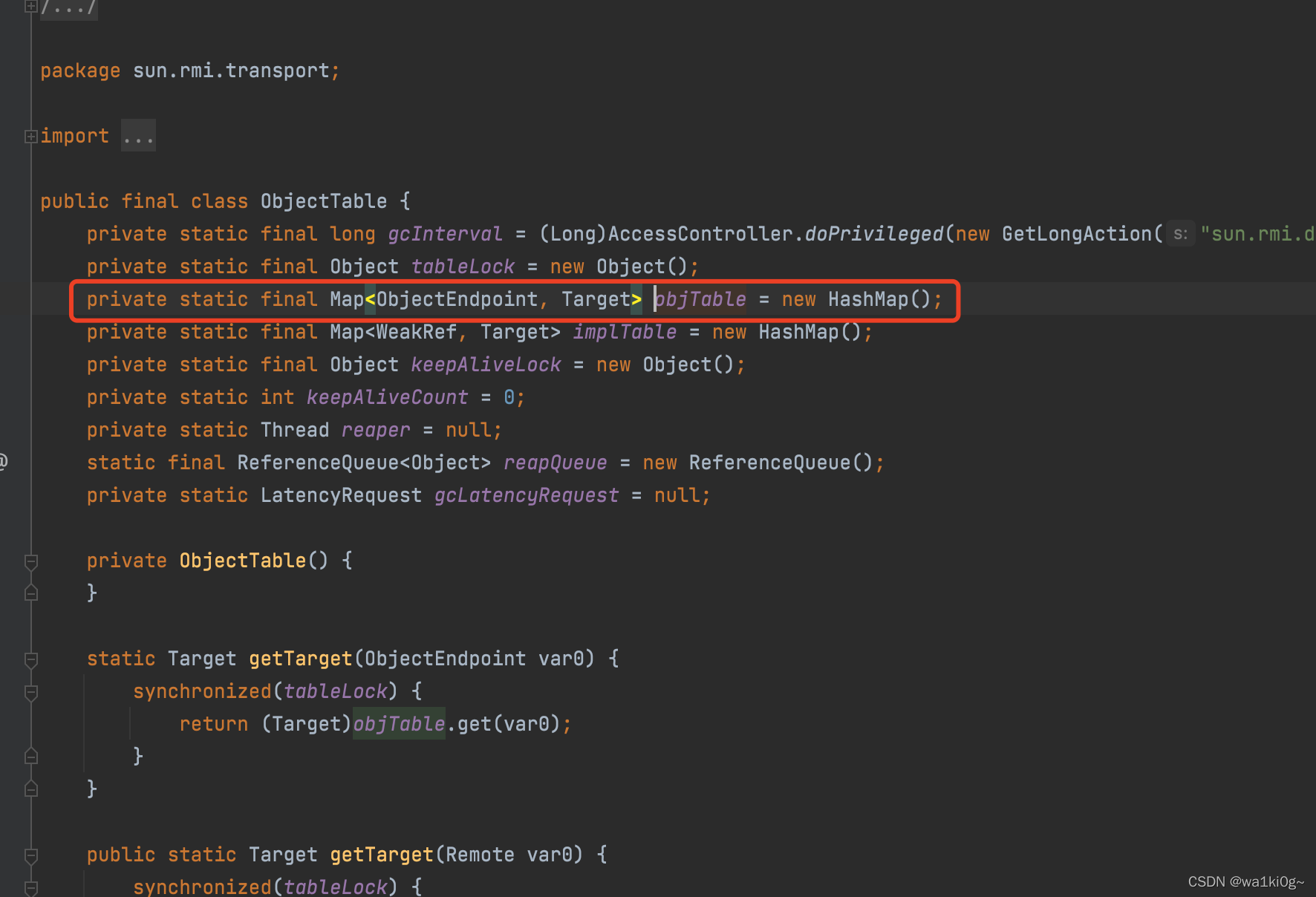Click ObjectEndpoint type inside Map generic
This screenshot has width=1316, height=897.
457,299
